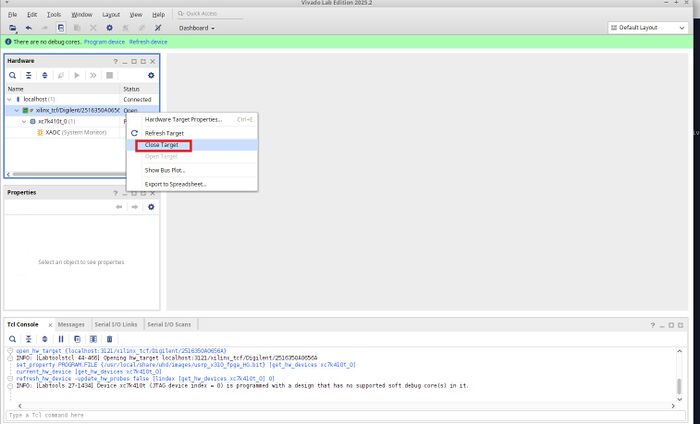Click the stop trigger square icon

(109, 75)
